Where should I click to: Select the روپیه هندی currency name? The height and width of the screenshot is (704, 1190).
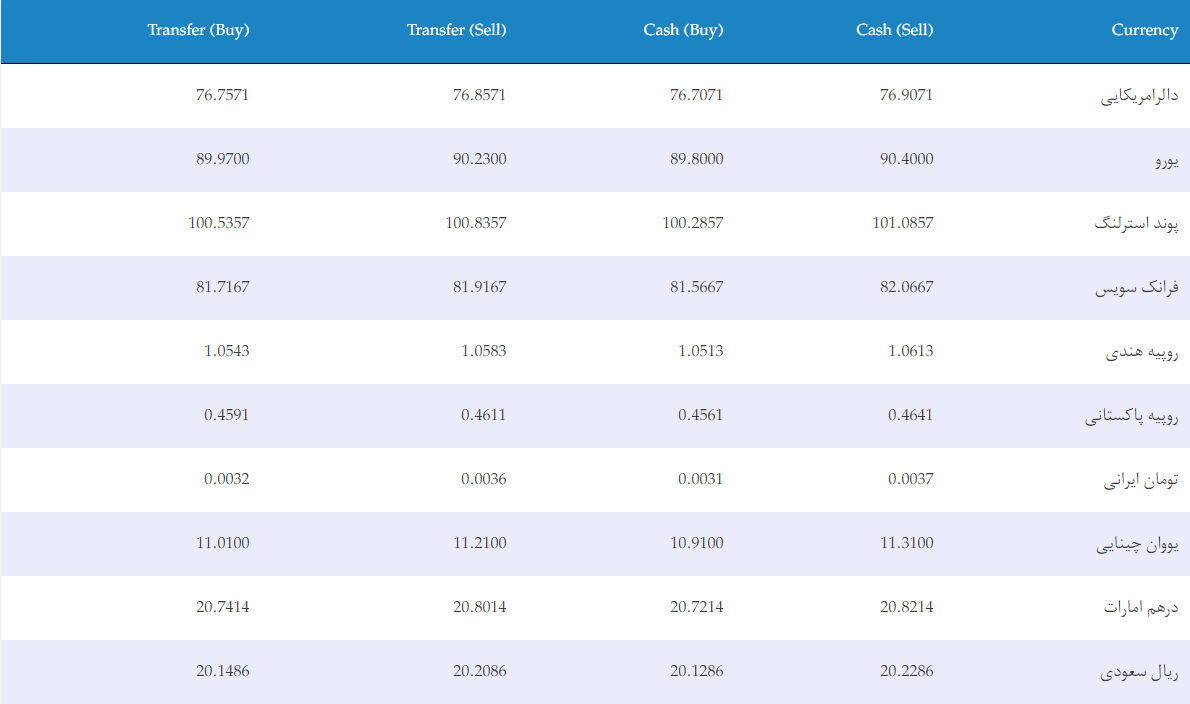point(1141,352)
